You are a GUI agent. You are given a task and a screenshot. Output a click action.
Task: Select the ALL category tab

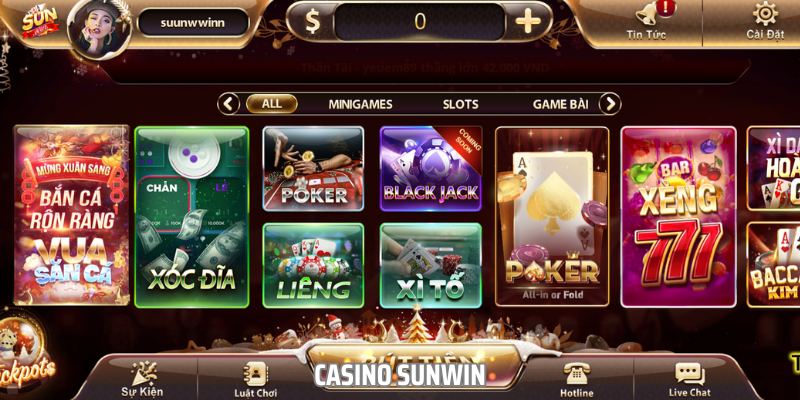(x=271, y=104)
